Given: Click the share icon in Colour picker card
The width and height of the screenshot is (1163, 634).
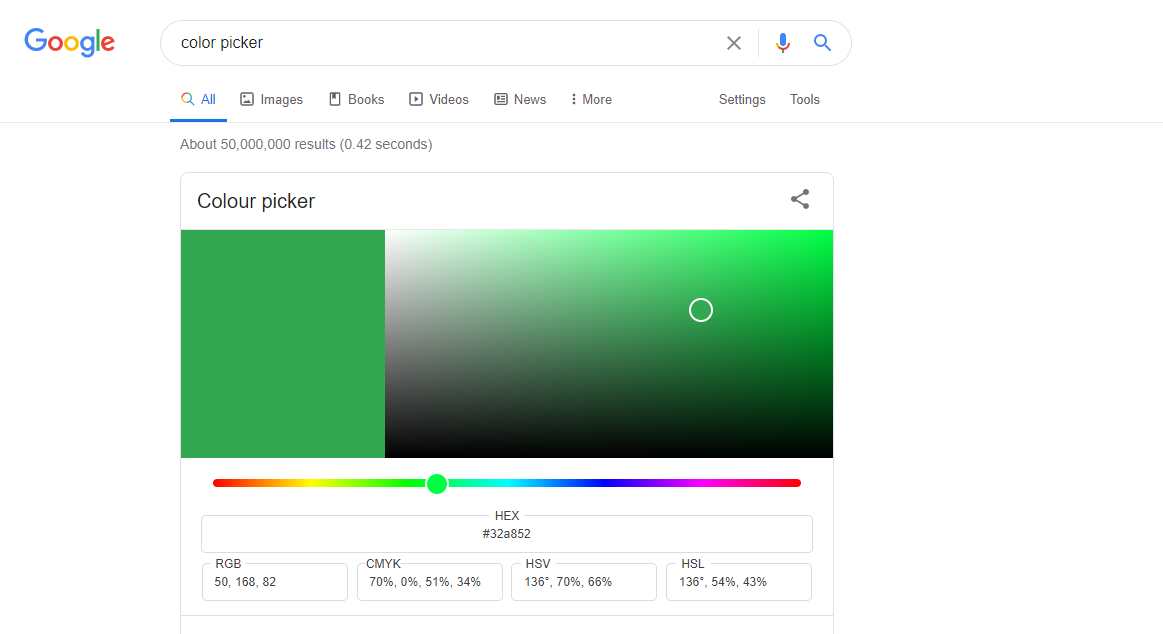Looking at the screenshot, I should point(800,199).
